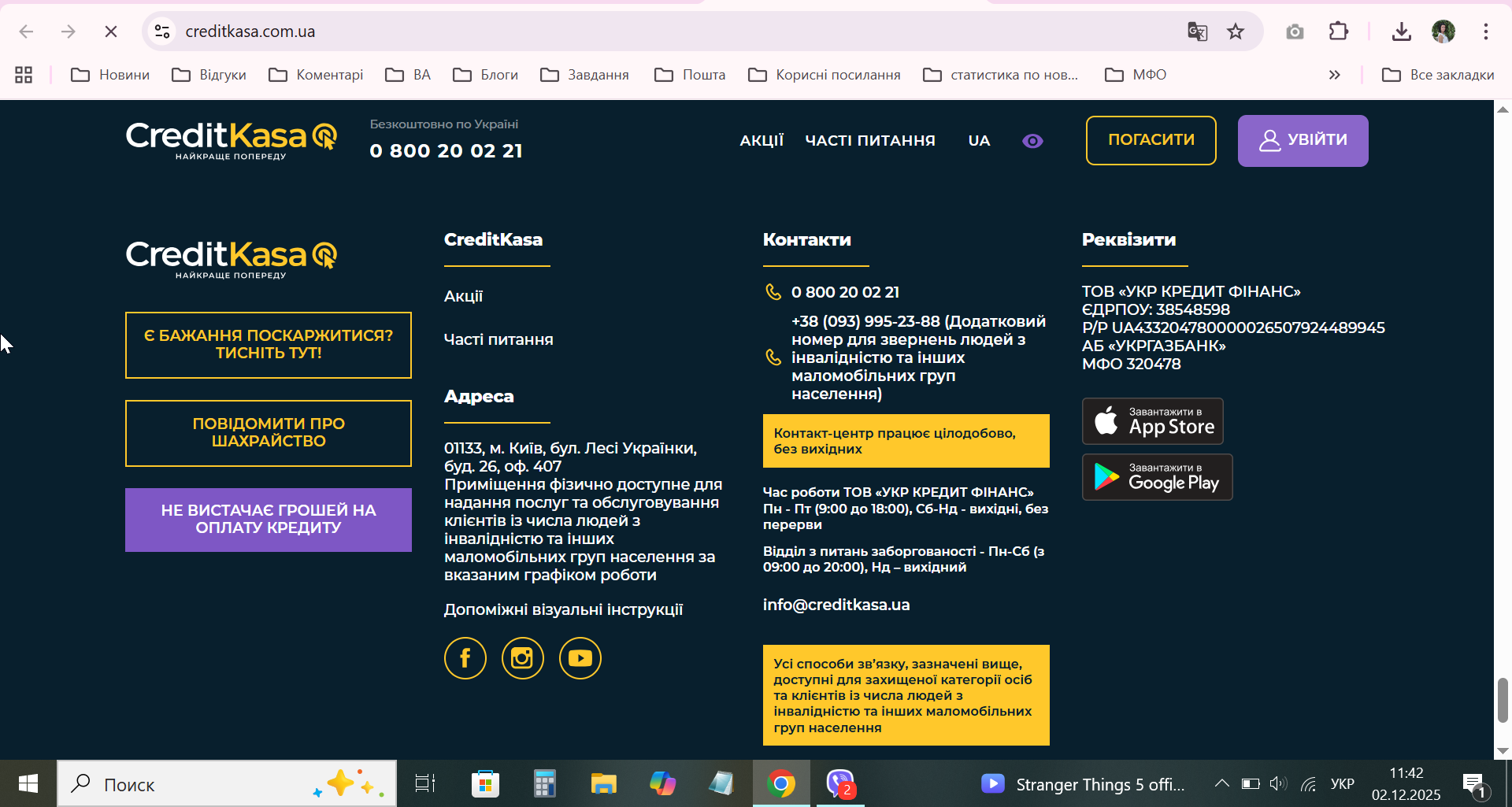Open Windows Start menu
This screenshot has height=807, width=1512.
(x=28, y=784)
